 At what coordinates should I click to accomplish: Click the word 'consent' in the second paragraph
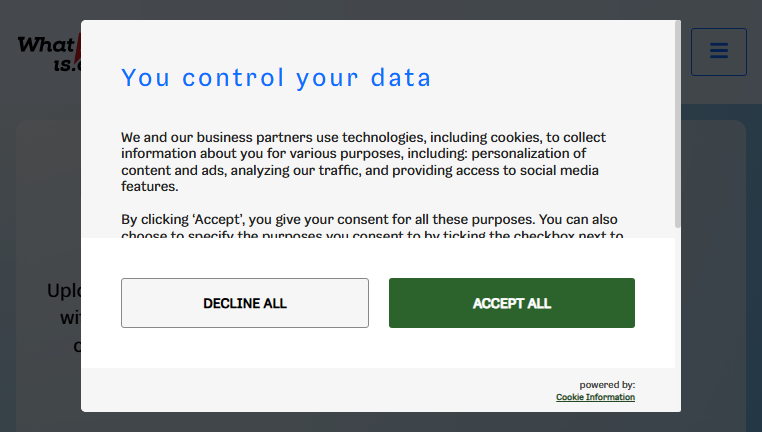pyautogui.click(x=361, y=220)
